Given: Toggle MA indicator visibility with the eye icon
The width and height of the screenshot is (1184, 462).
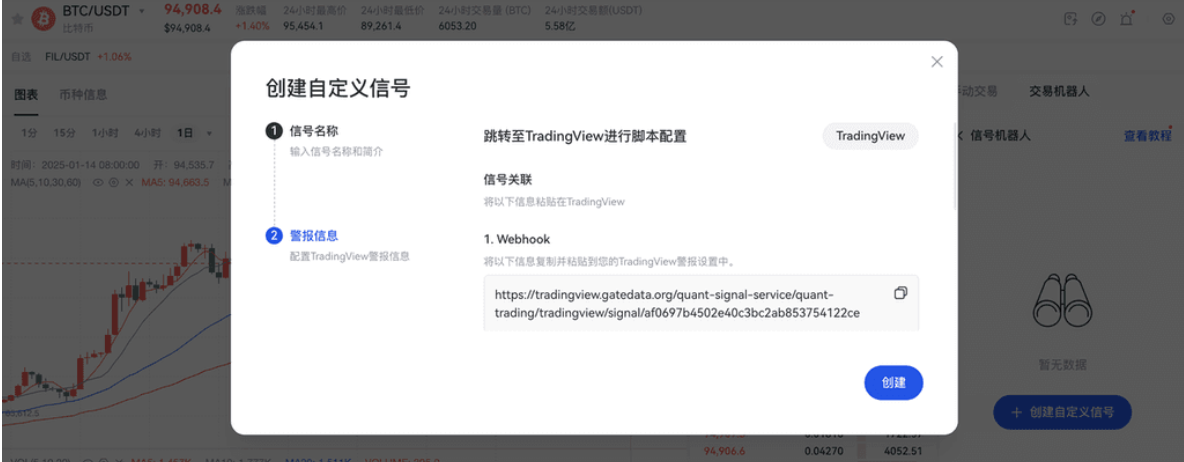Looking at the screenshot, I should [98, 183].
